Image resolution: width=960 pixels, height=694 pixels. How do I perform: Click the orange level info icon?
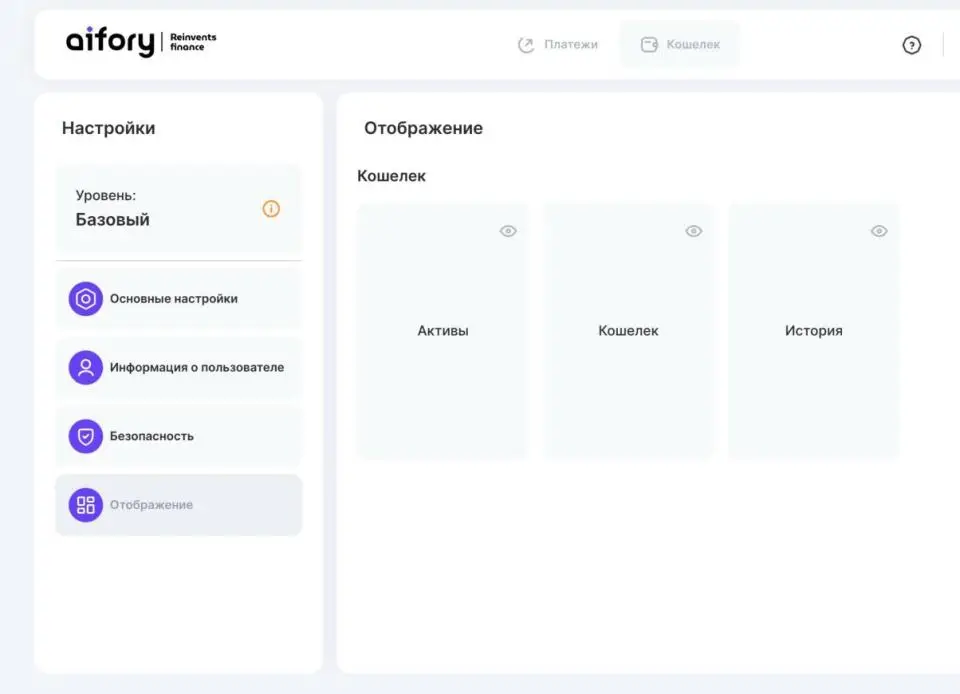tap(271, 209)
